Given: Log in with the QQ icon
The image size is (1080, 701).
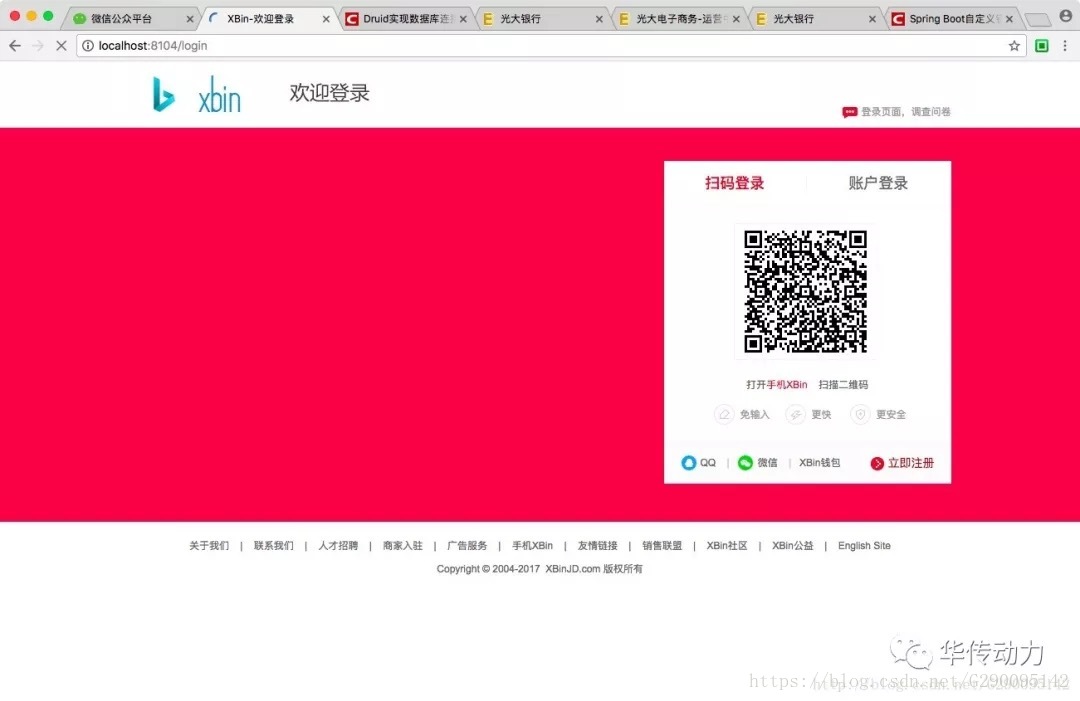Looking at the screenshot, I should pos(689,463).
